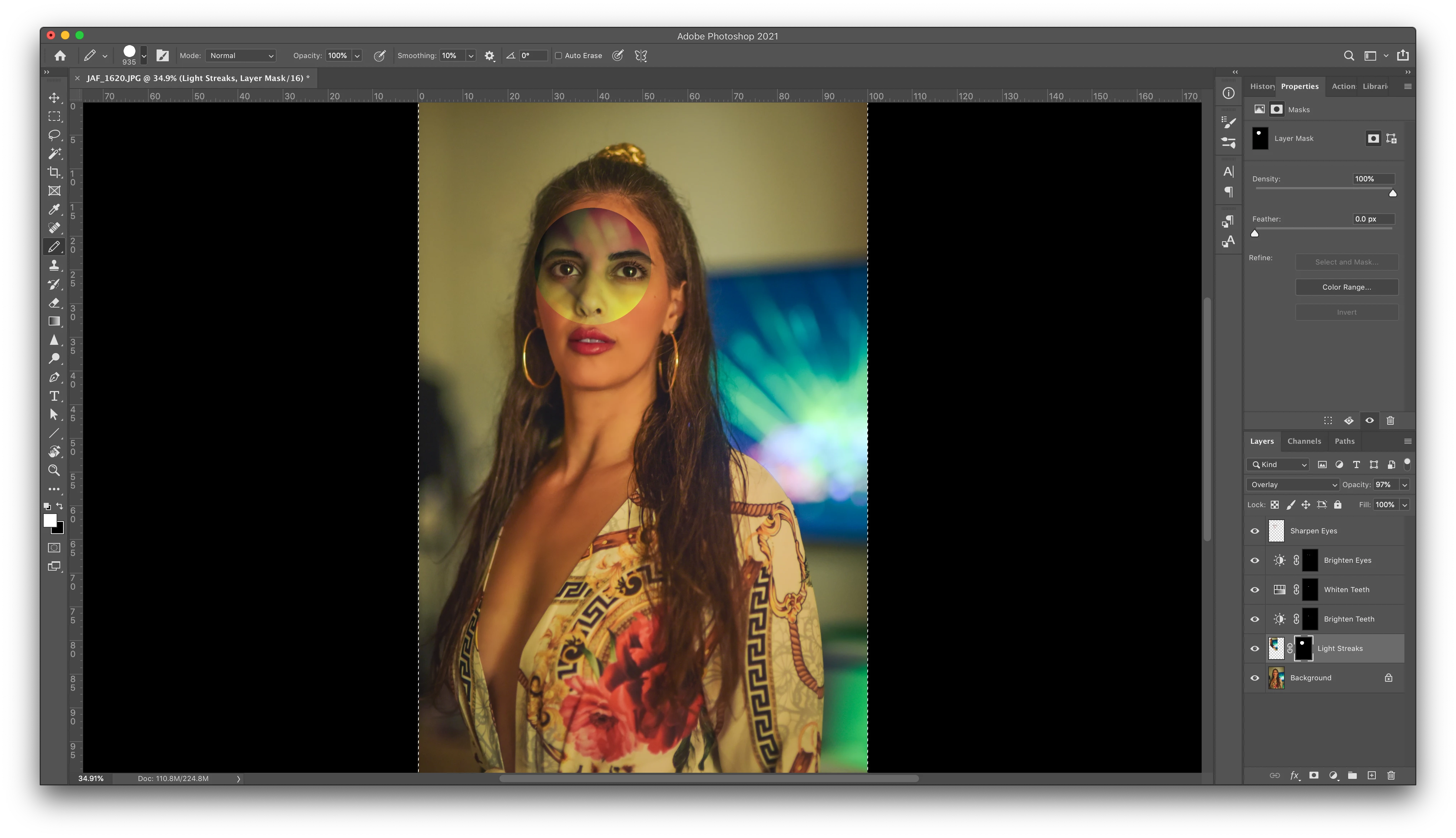Open the pencil Mode dropdown
Screen dimensions: 1456x838
tap(241, 56)
